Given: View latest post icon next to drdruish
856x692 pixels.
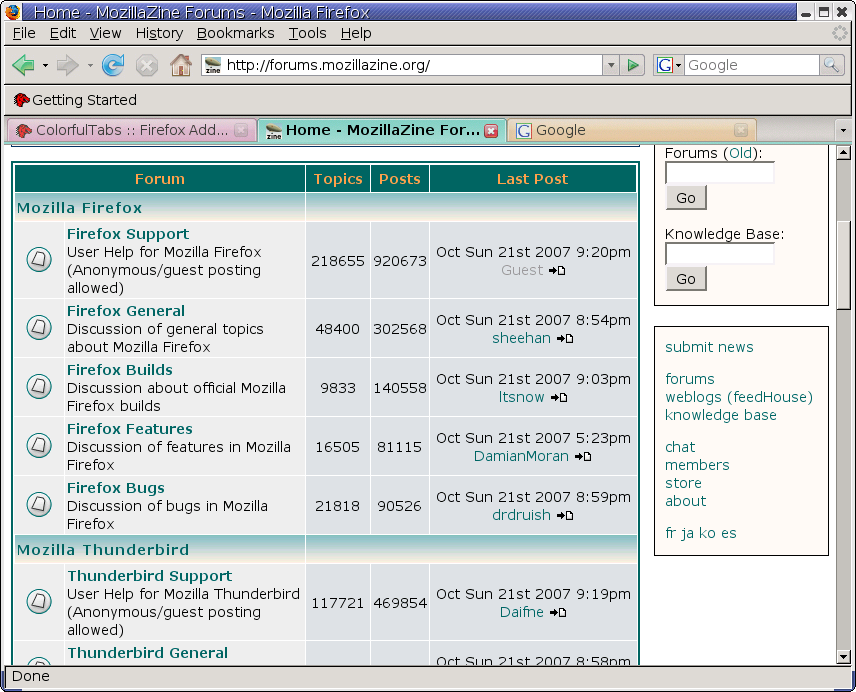Looking at the screenshot, I should click(x=564, y=516).
